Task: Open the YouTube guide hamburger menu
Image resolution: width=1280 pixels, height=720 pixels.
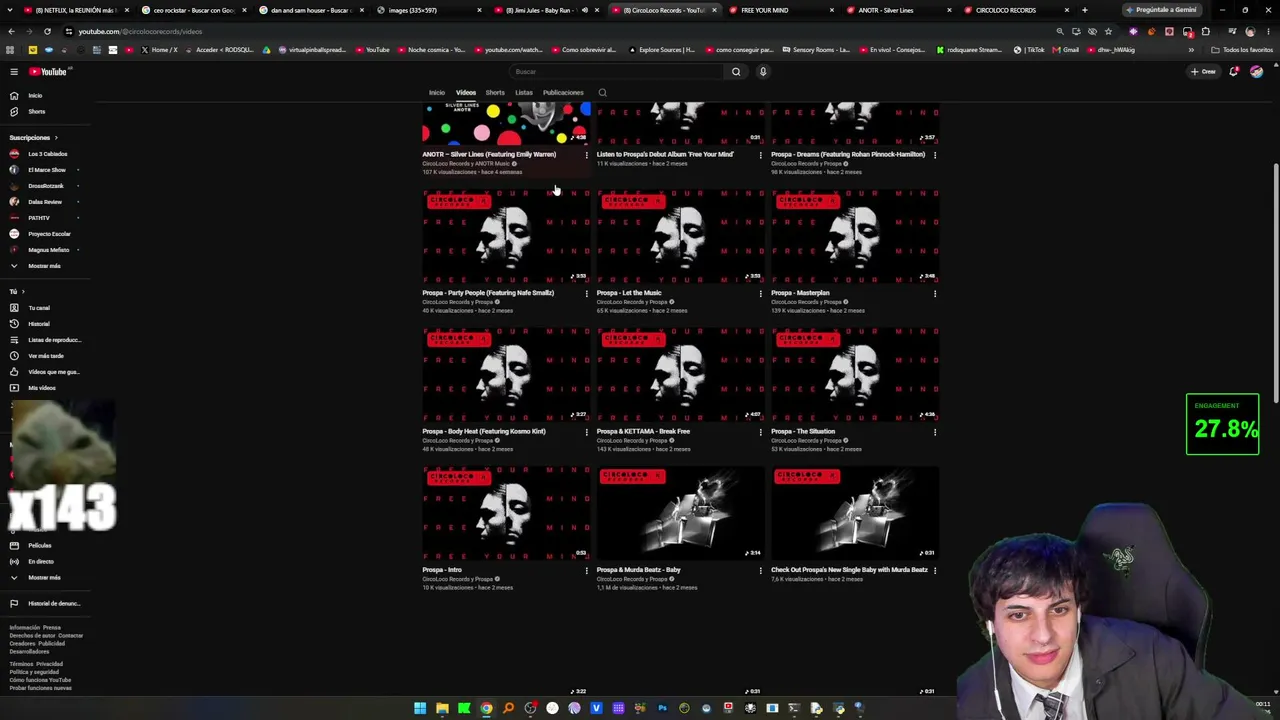Action: point(14,72)
